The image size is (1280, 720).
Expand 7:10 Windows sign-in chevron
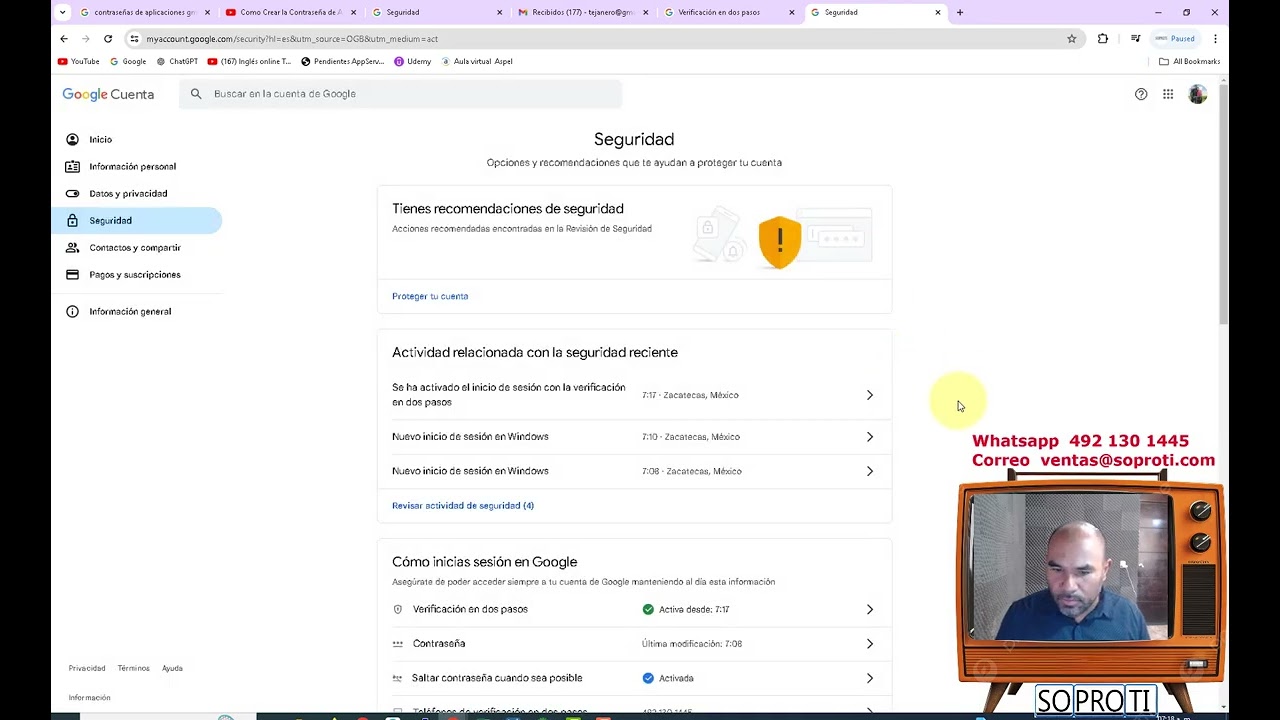pos(869,437)
